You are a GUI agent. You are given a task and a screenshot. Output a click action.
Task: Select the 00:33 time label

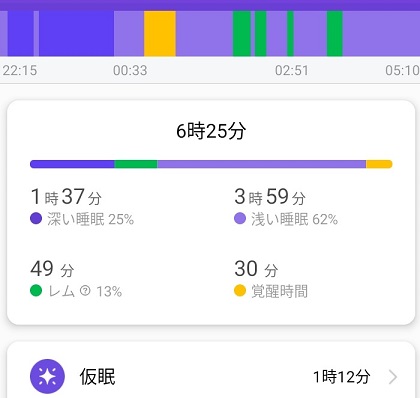(x=130, y=70)
